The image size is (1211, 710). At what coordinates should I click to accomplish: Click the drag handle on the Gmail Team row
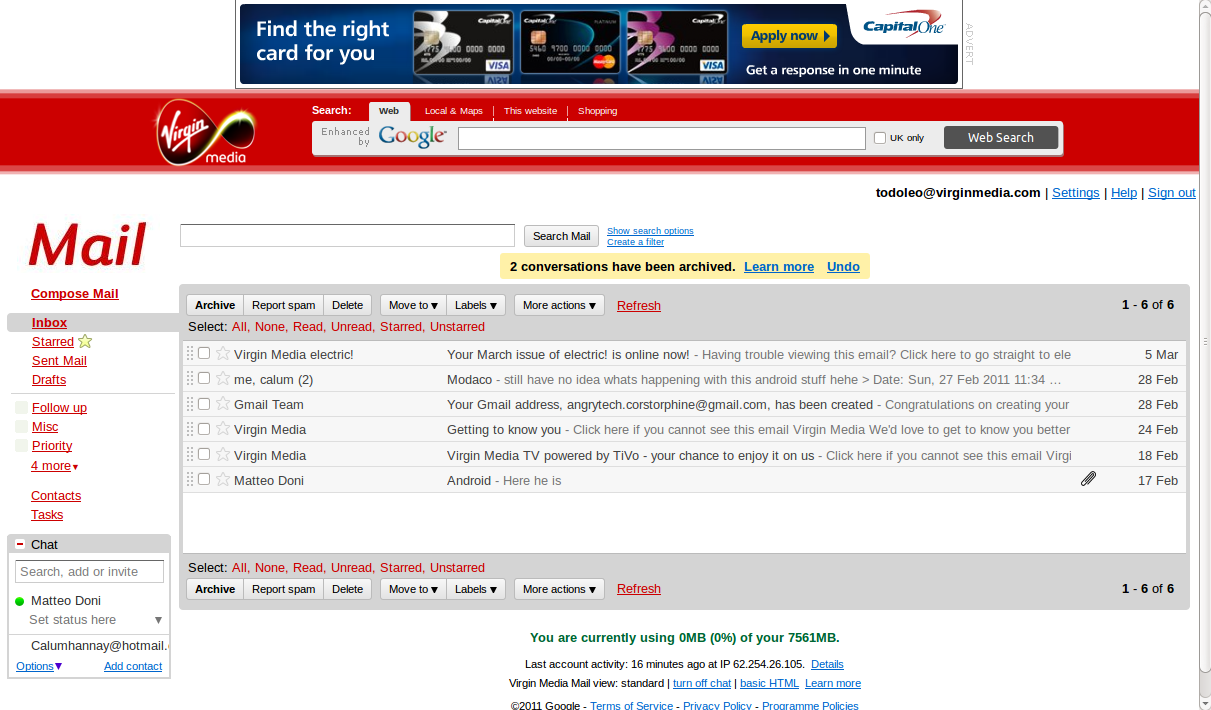pos(189,404)
